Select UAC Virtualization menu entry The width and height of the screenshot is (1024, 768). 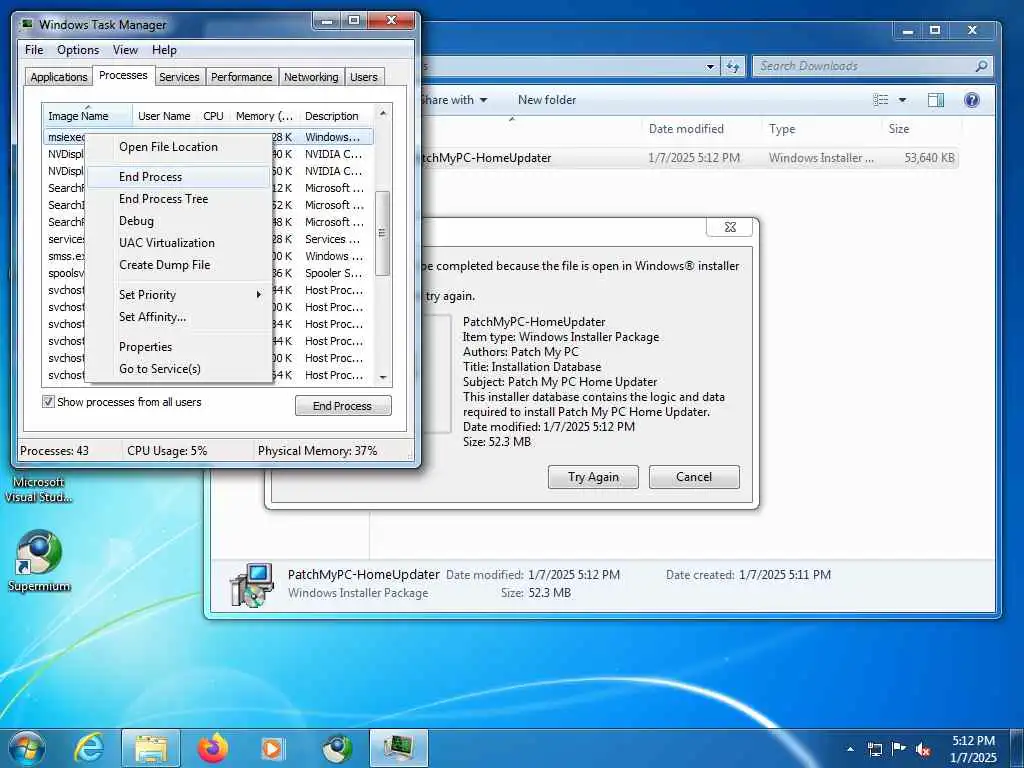(178, 243)
